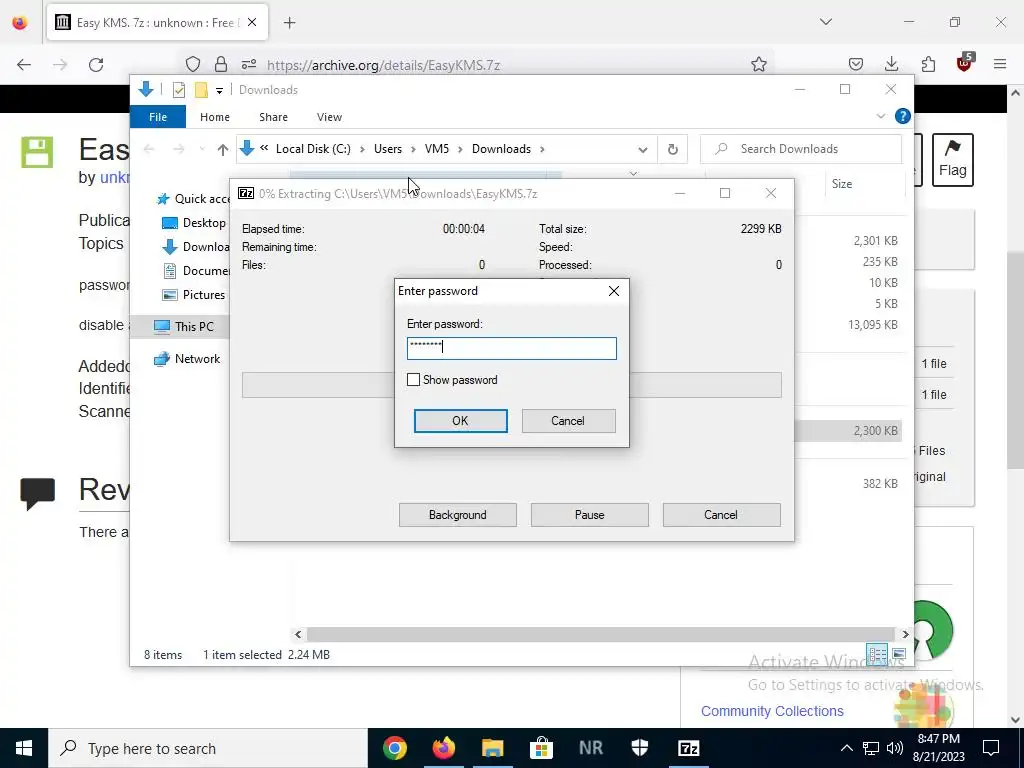The image size is (1024, 768).
Task: Click the Explorer horizontal scrollbar
Action: point(600,634)
